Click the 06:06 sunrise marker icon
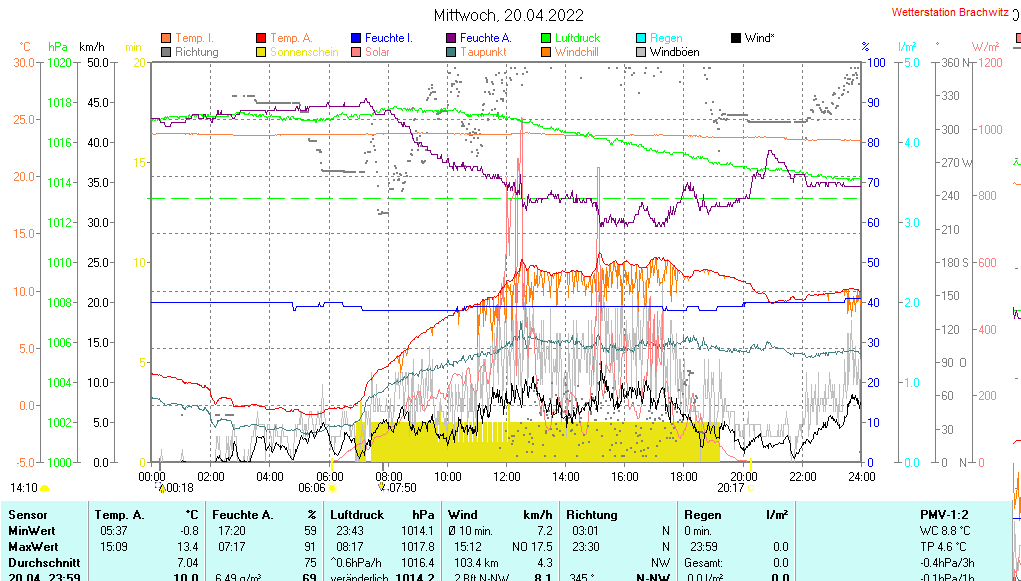This screenshot has height=581, width=1021. (333, 488)
